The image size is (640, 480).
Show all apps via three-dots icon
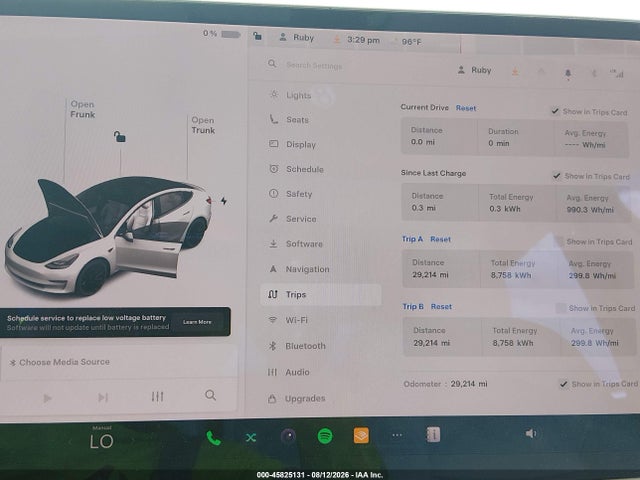click(397, 435)
